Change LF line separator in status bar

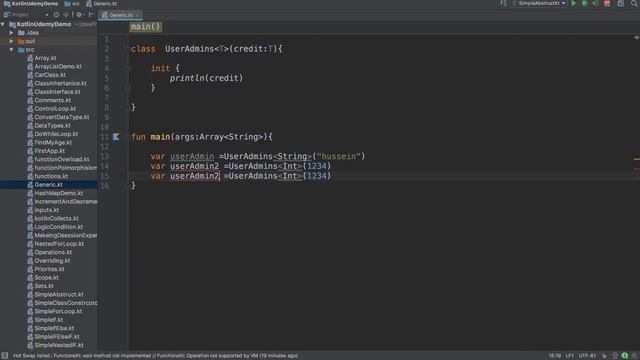click(569, 356)
